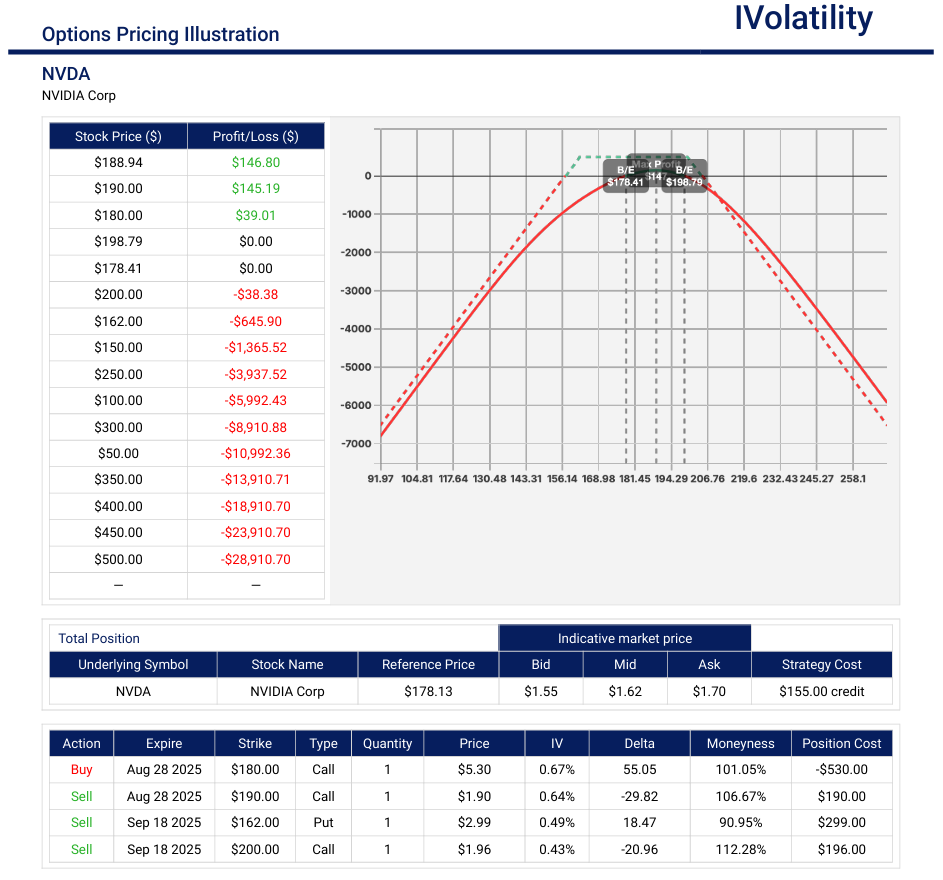Click the 55.05 delta value

point(639,770)
